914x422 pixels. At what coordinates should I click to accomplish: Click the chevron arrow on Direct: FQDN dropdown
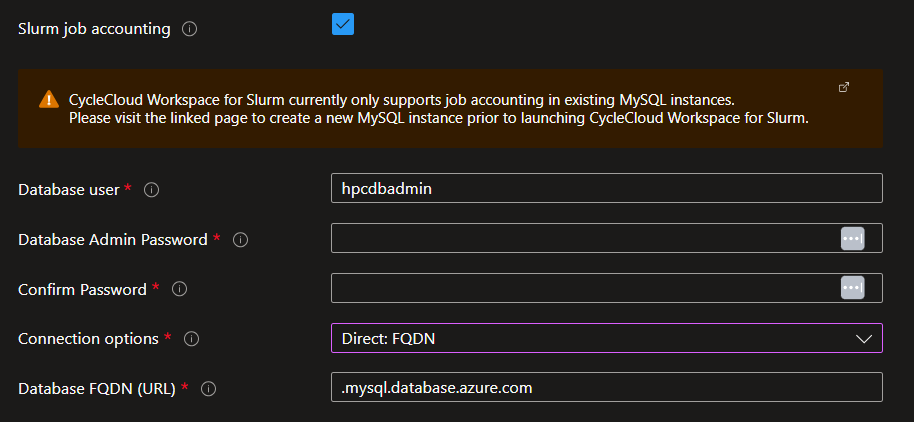click(x=864, y=339)
